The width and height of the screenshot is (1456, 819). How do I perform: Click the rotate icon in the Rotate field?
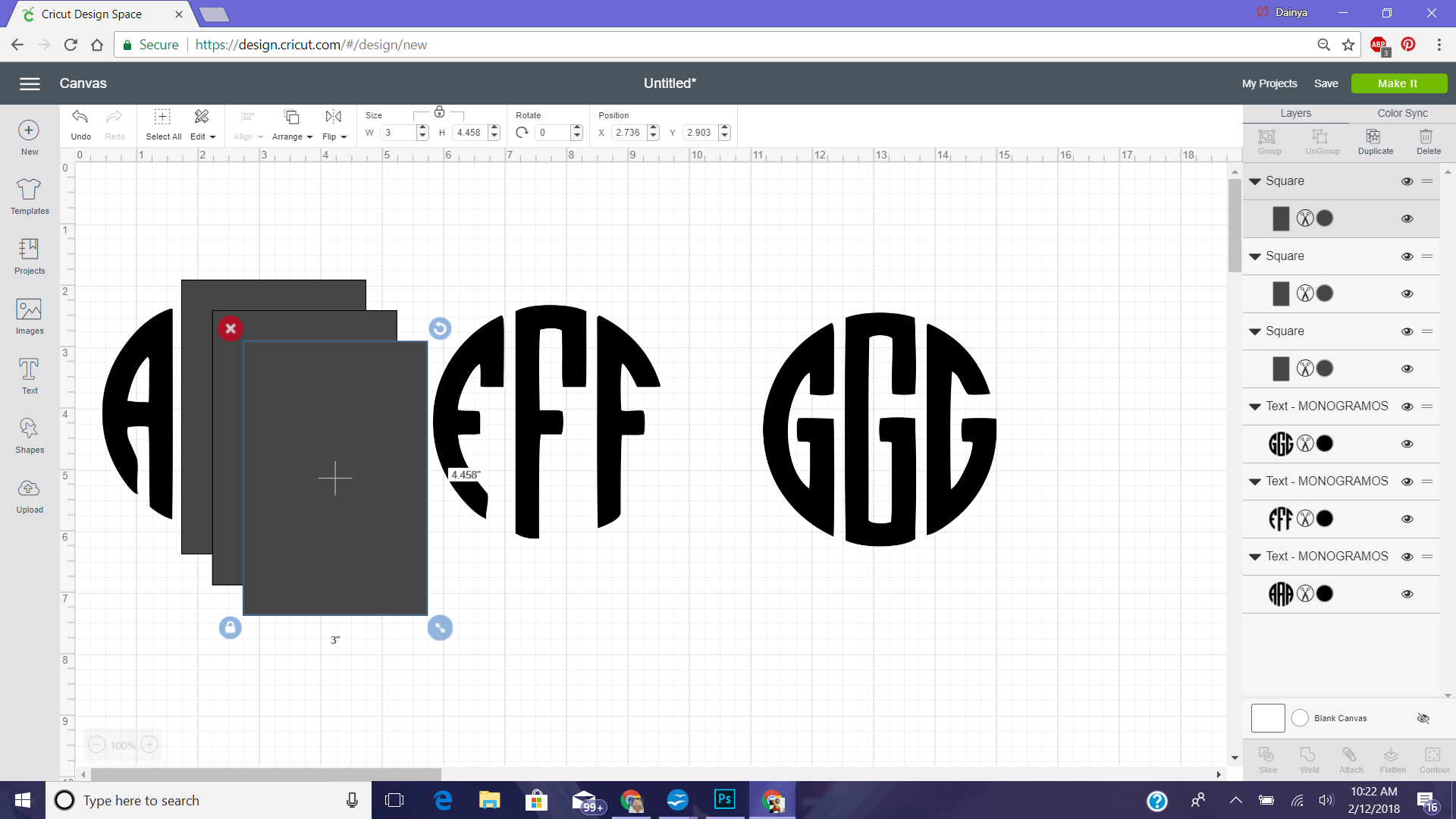tap(522, 133)
